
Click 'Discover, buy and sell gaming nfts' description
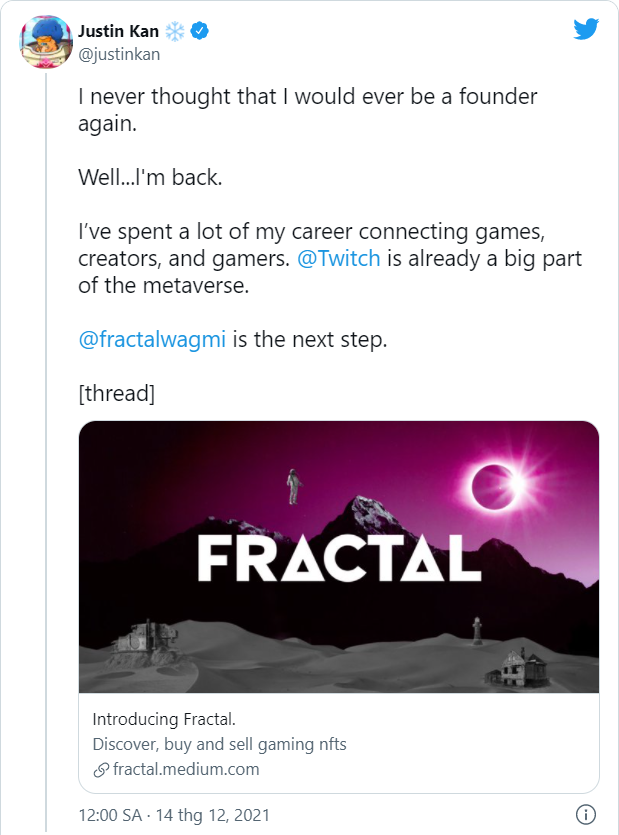point(219,744)
